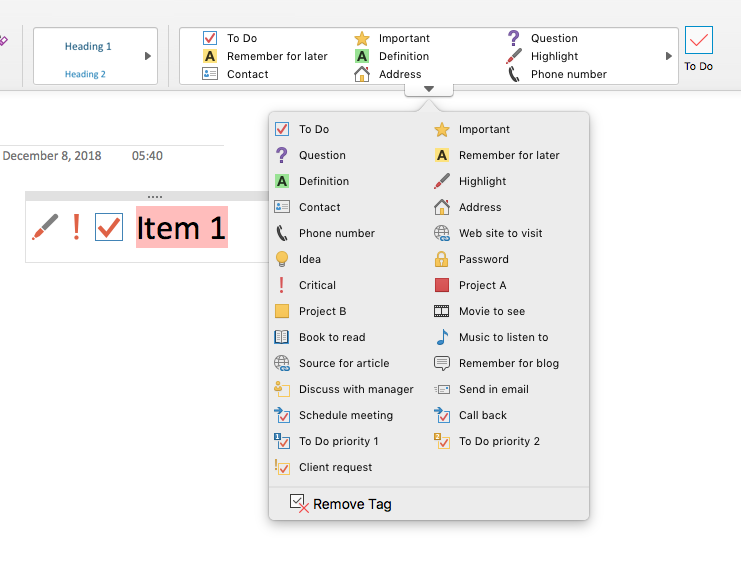The height and width of the screenshot is (562, 741).
Task: Choose the Call back tag
Action: coord(471,415)
